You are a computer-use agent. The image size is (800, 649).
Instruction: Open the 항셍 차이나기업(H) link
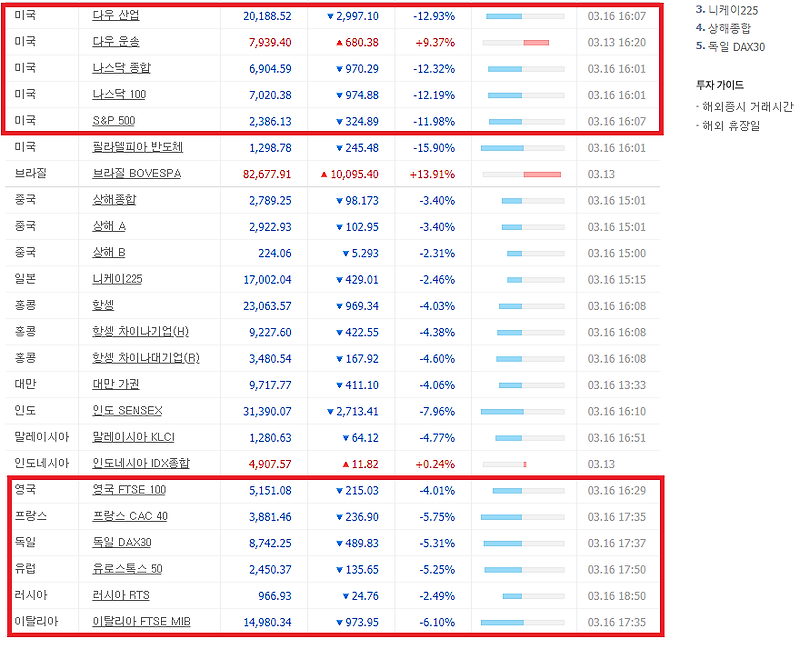coord(140,332)
